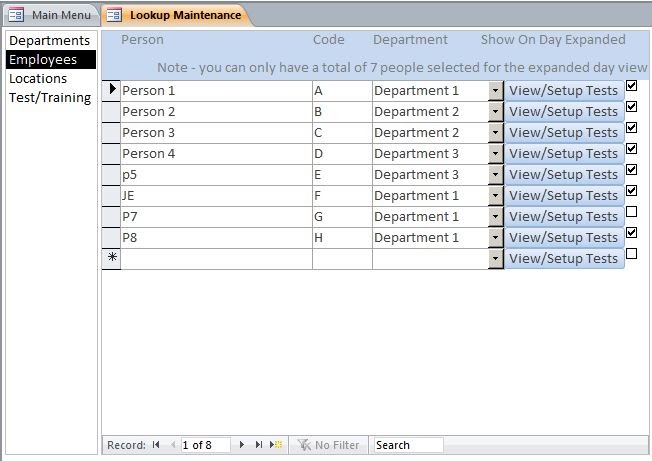Screen dimensions: 652x461
Task: Click the Search box in record bar
Action: click(x=408, y=445)
